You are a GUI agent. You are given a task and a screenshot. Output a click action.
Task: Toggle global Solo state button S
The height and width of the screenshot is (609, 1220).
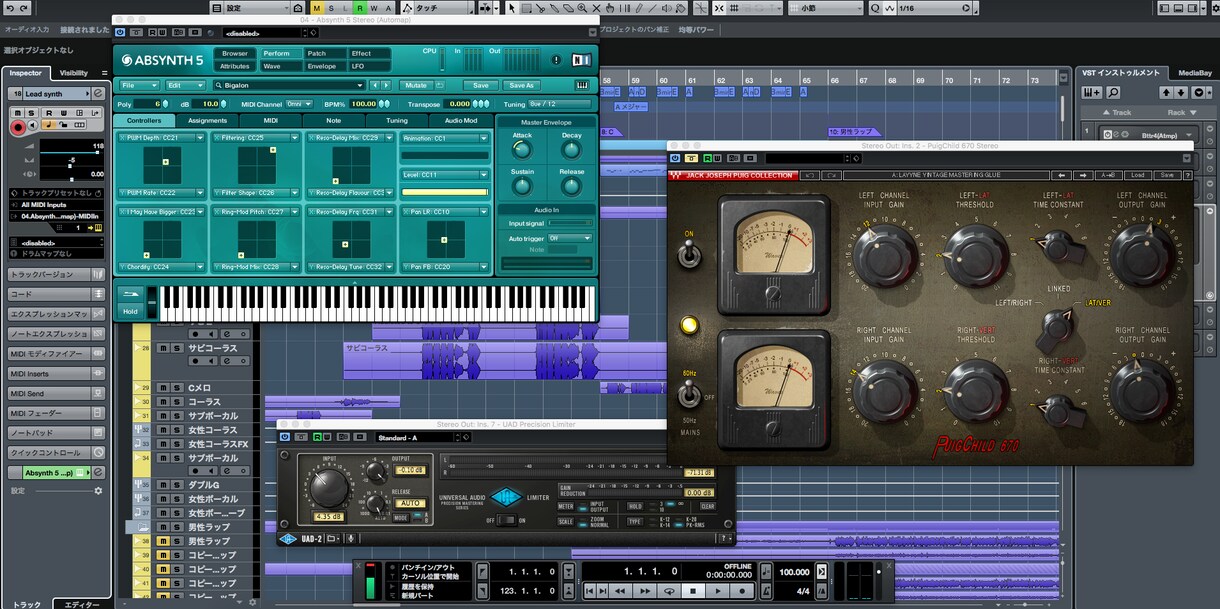331,8
